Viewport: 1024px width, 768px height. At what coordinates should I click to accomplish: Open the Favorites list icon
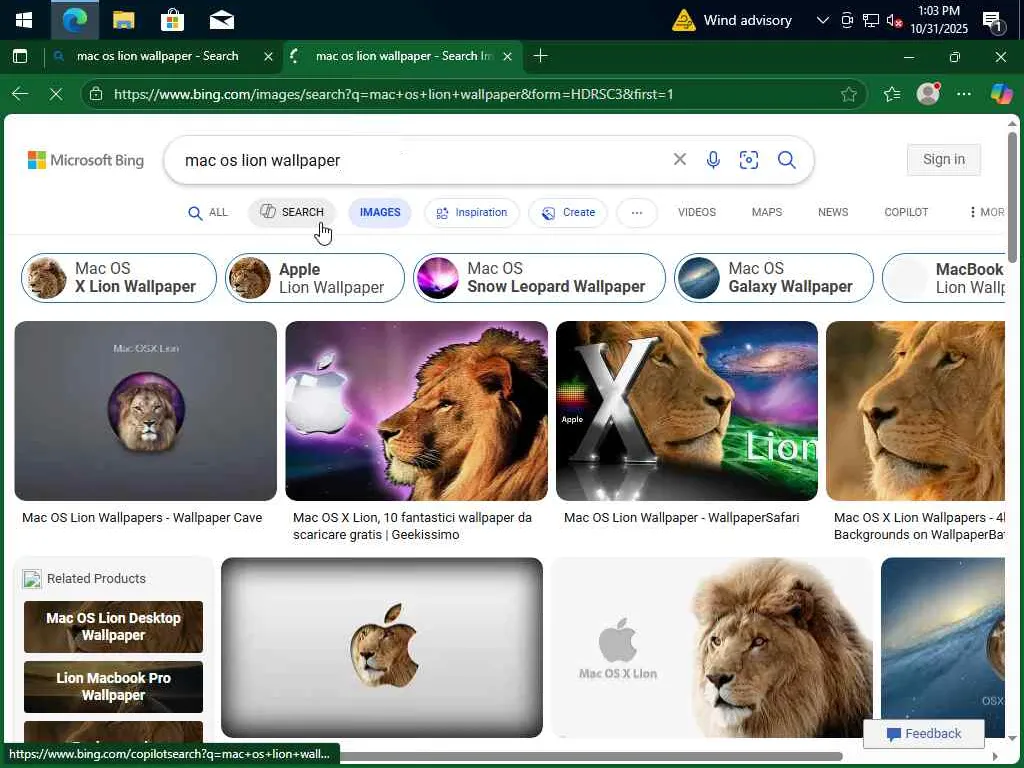point(892,94)
